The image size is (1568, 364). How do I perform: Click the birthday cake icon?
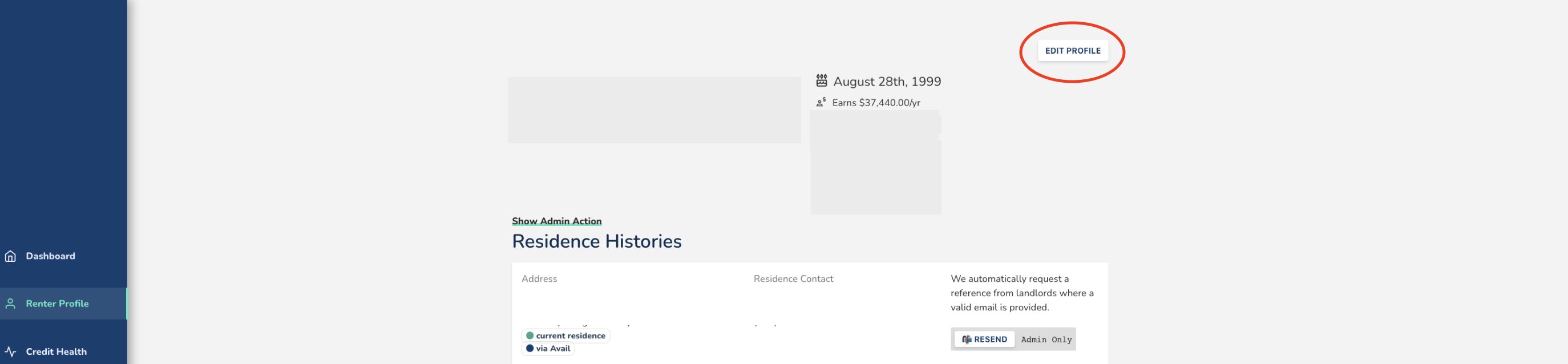pos(821,80)
